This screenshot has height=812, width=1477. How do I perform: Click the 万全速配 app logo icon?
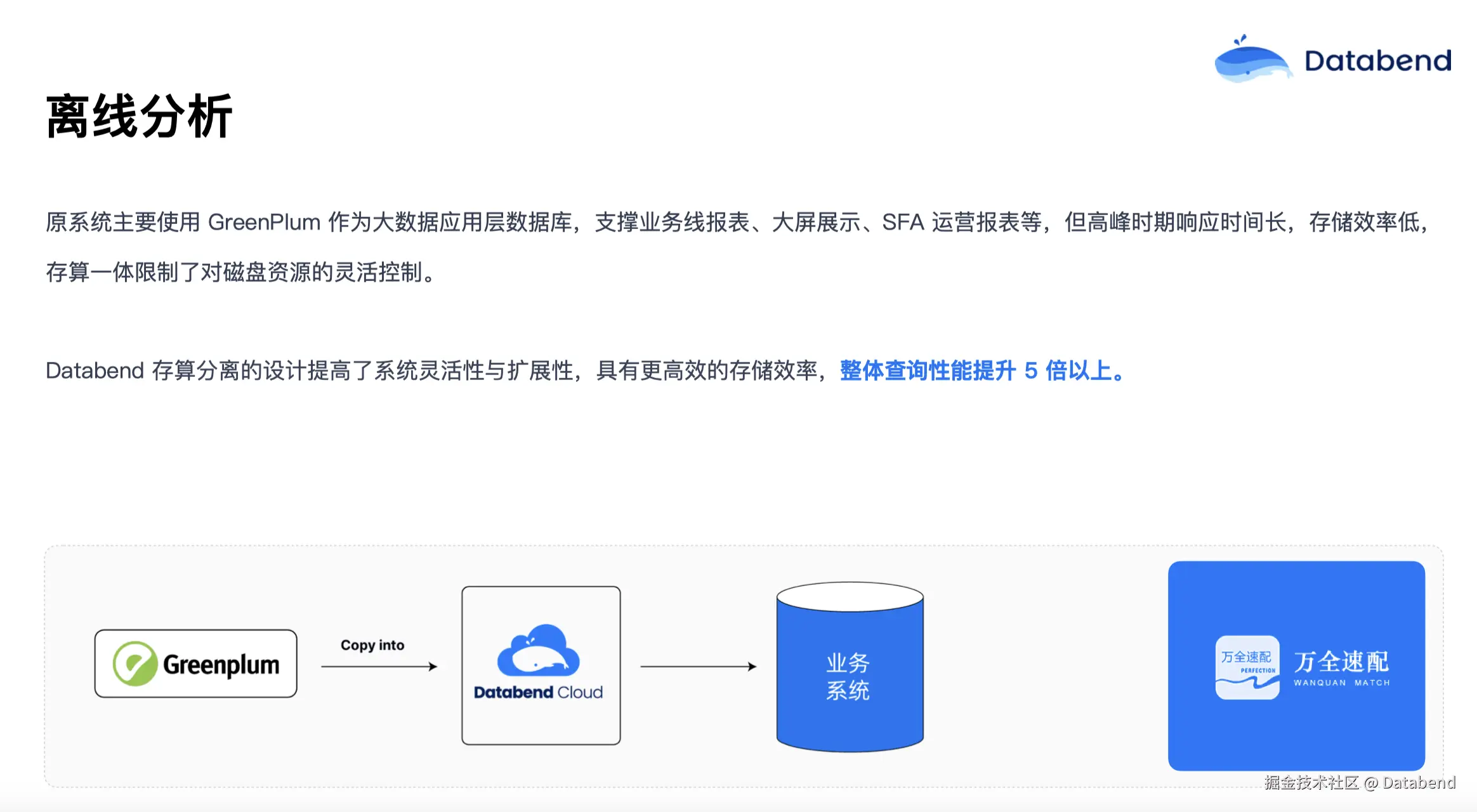[1247, 667]
